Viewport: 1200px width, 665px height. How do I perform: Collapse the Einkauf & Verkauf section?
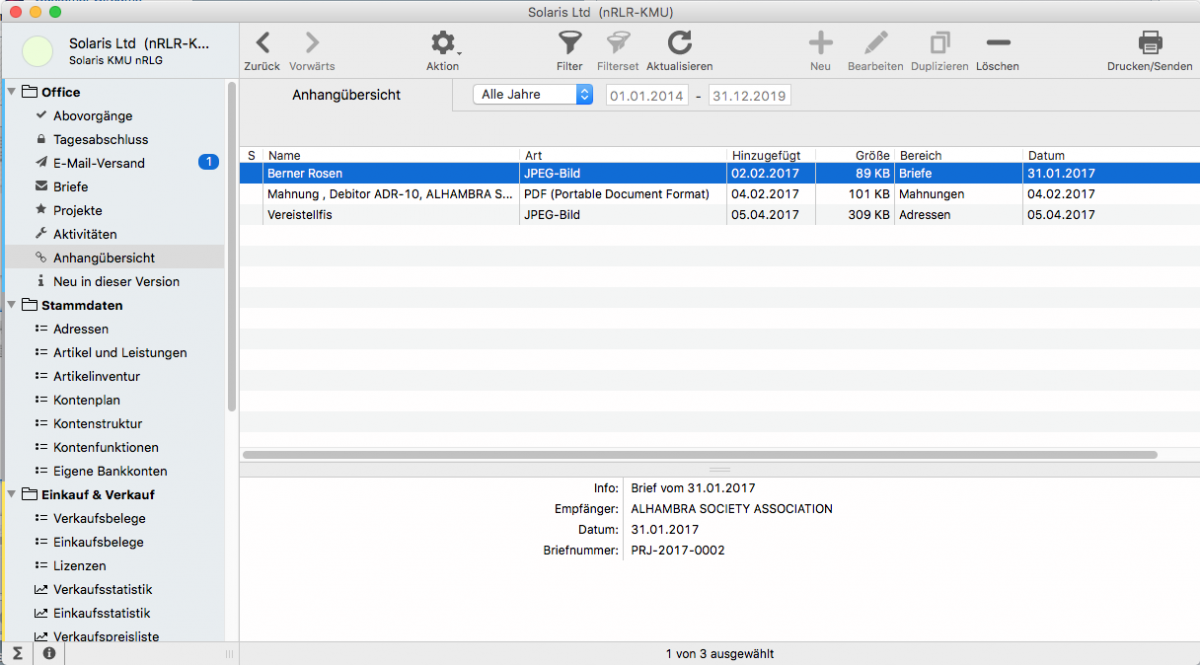[12, 494]
